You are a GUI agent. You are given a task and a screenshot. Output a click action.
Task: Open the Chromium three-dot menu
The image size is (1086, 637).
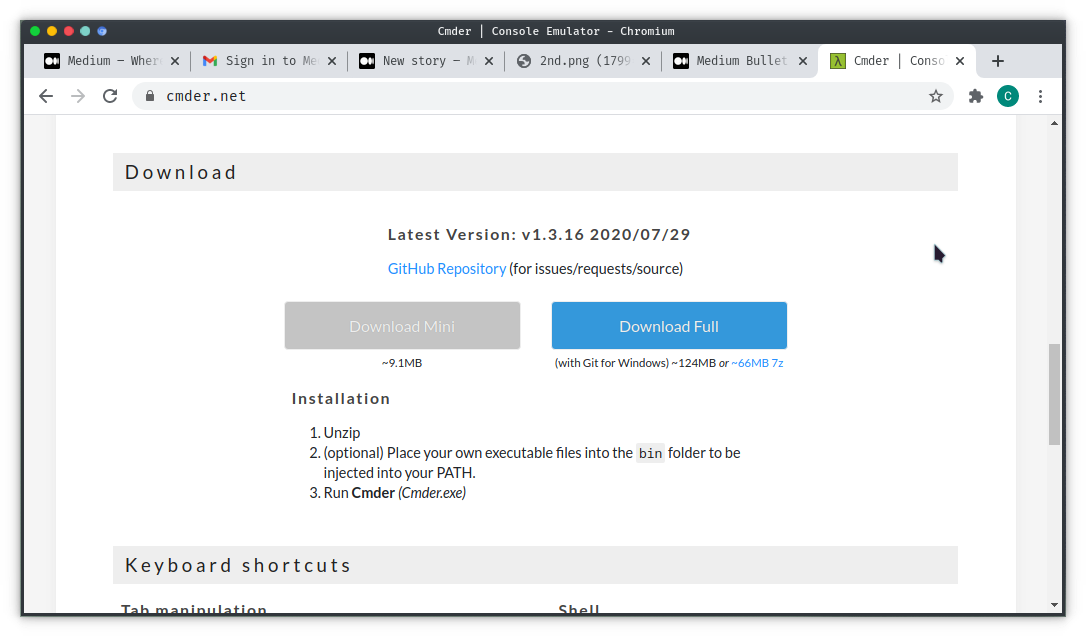(1040, 96)
